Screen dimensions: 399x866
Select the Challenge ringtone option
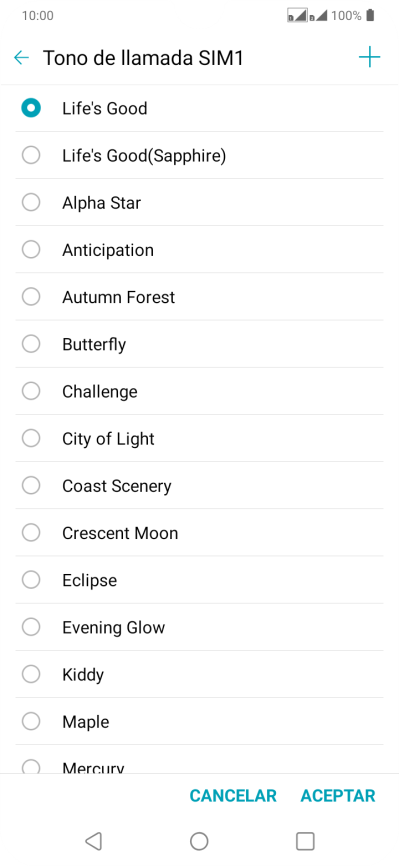coord(199,392)
